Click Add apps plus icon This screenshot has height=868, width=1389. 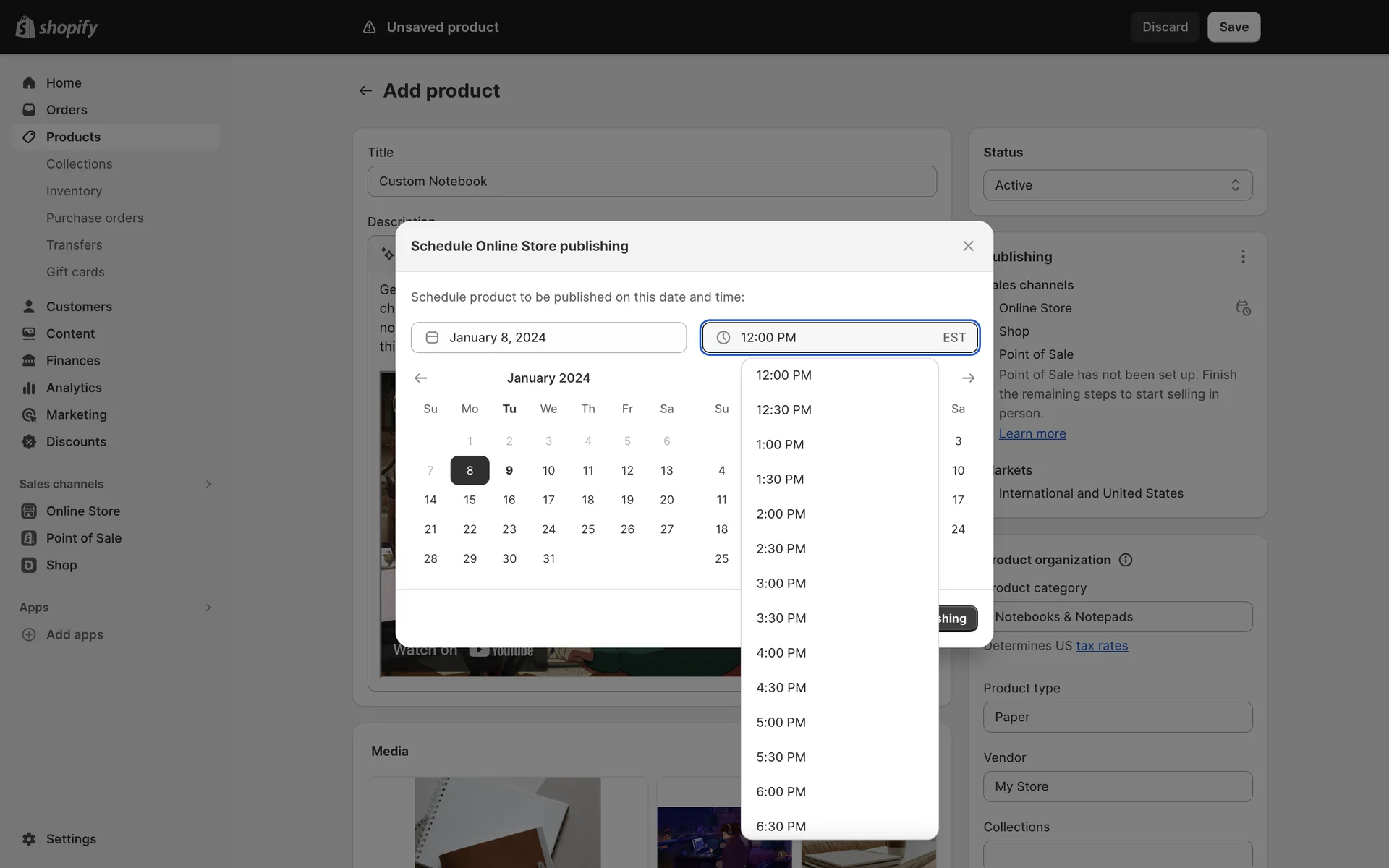[x=29, y=634]
